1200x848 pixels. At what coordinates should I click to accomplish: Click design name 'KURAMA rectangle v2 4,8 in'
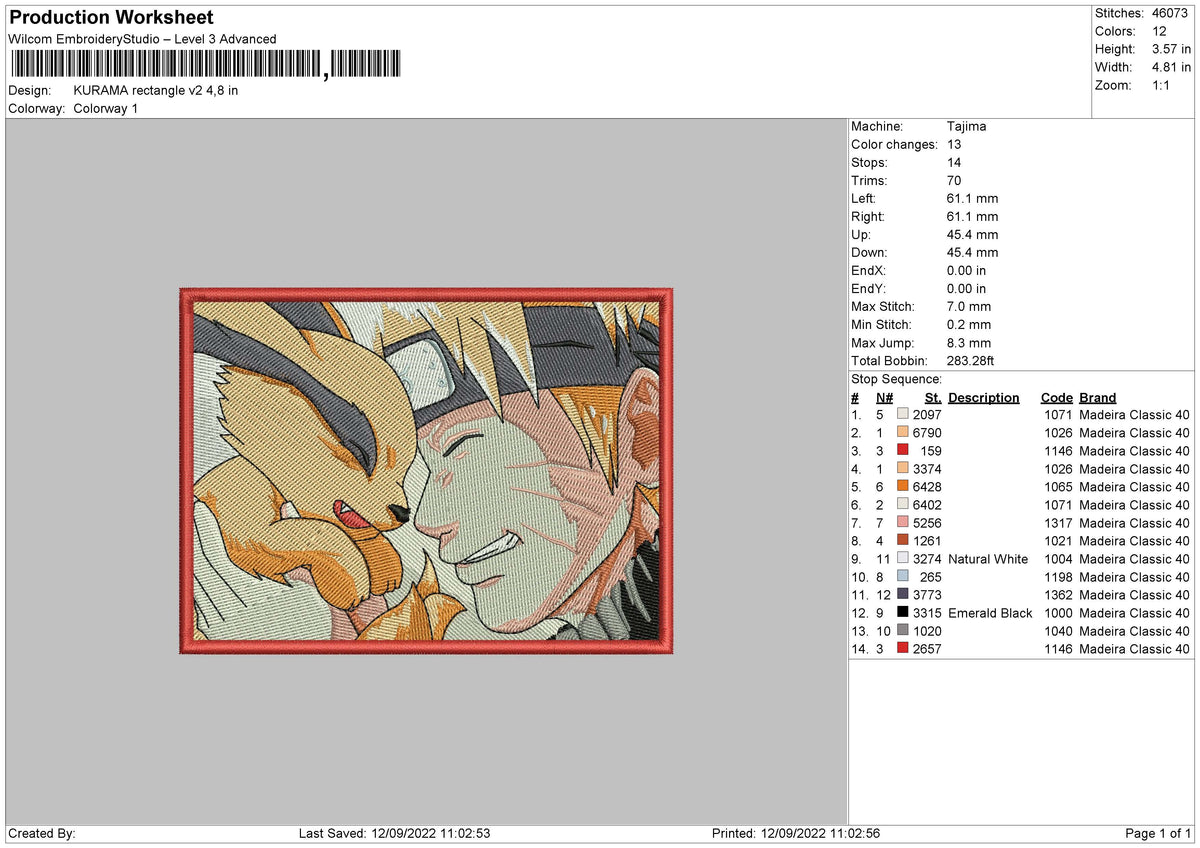point(156,90)
